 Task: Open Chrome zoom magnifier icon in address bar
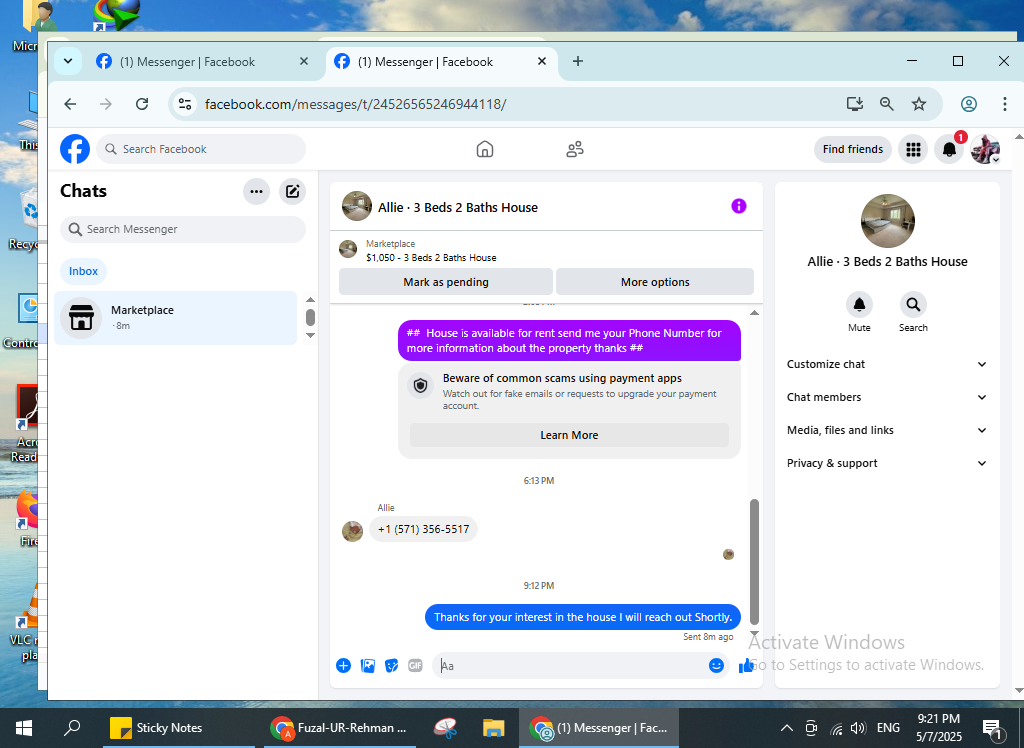click(x=886, y=104)
